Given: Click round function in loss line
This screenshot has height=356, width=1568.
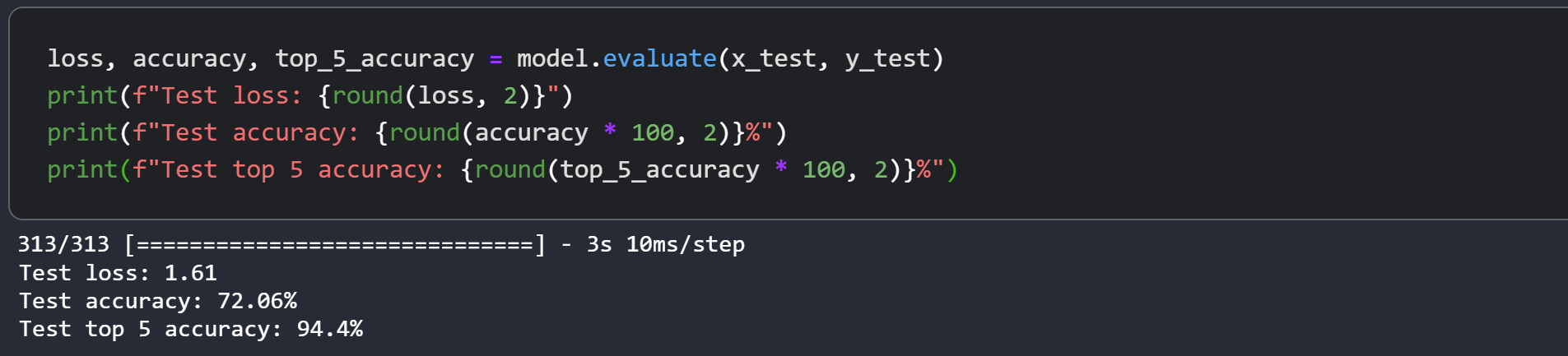Looking at the screenshot, I should (x=367, y=95).
